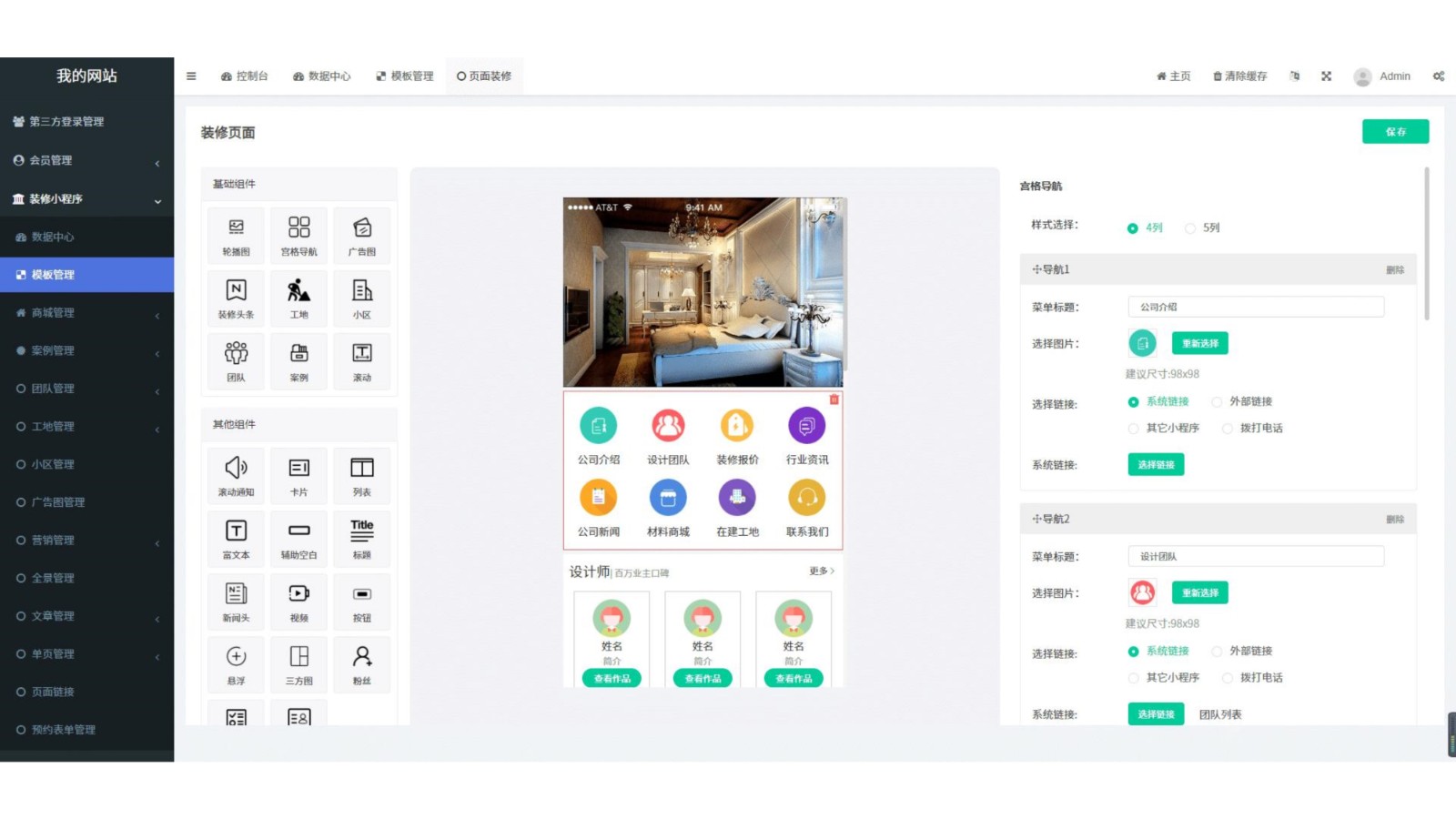The width and height of the screenshot is (1456, 819).
Task: Click the fullscreen icon in the top bar
Action: (x=1326, y=76)
